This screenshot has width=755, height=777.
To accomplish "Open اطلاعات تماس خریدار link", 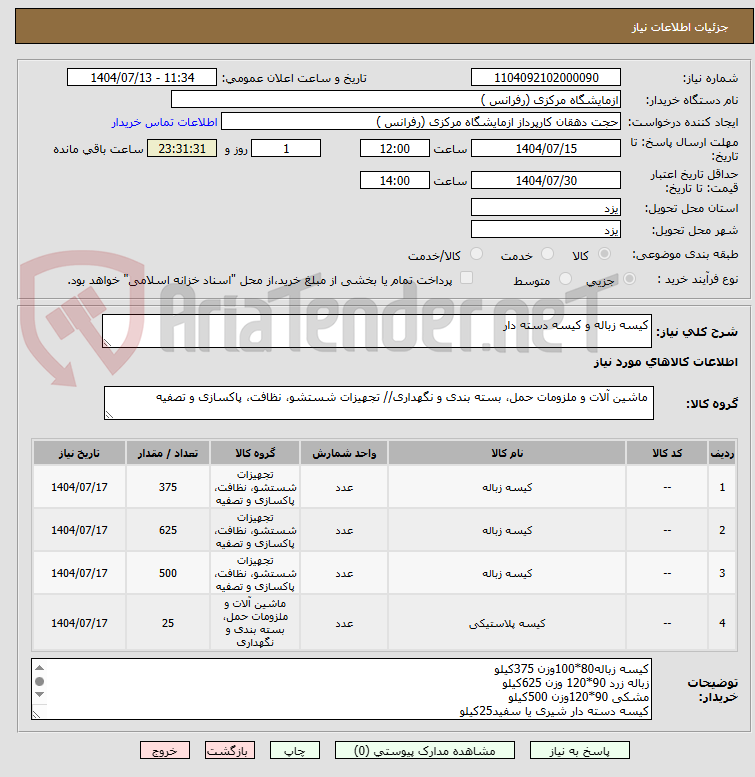I will point(164,122).
